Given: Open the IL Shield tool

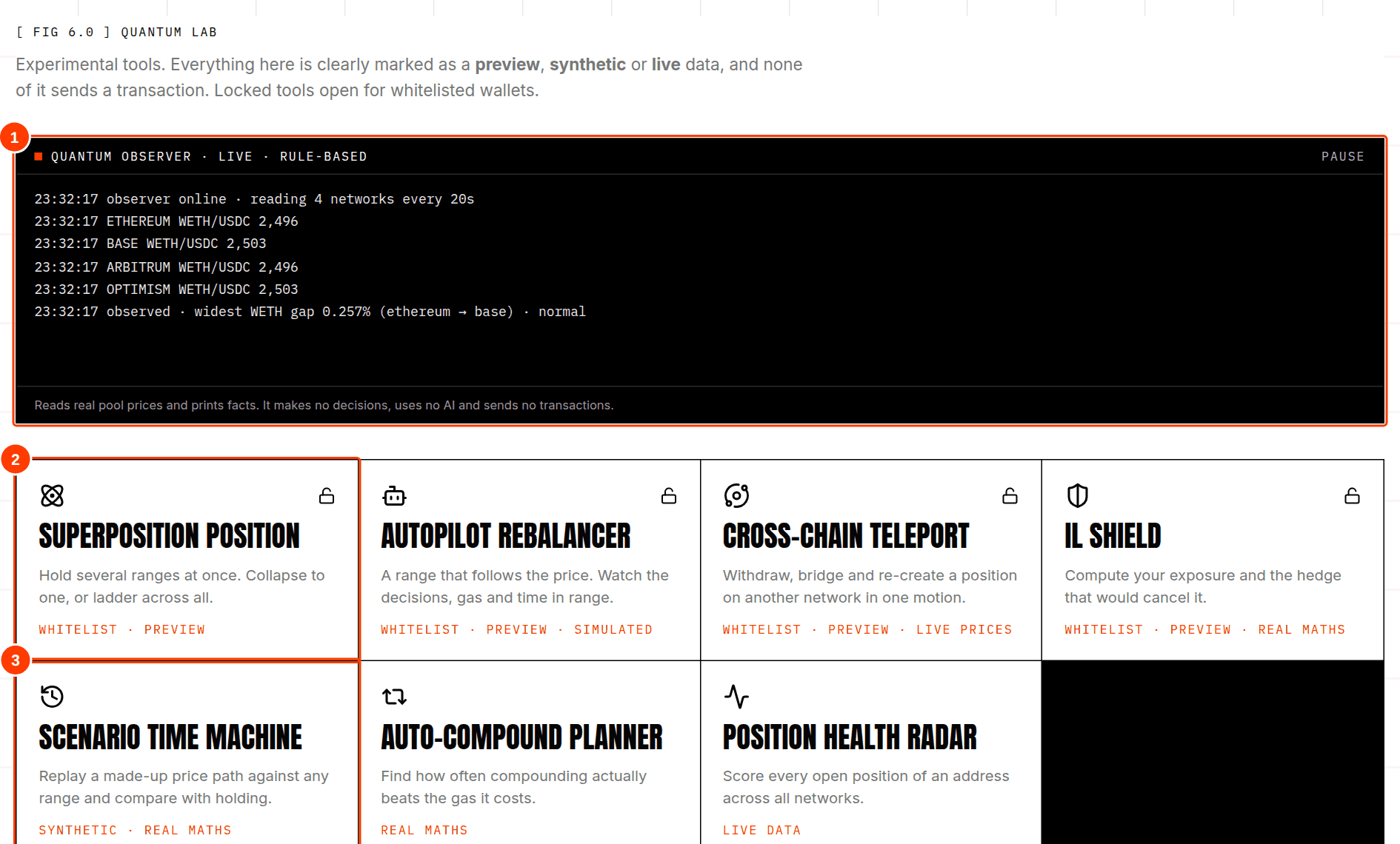Looking at the screenshot, I should pos(1213,560).
